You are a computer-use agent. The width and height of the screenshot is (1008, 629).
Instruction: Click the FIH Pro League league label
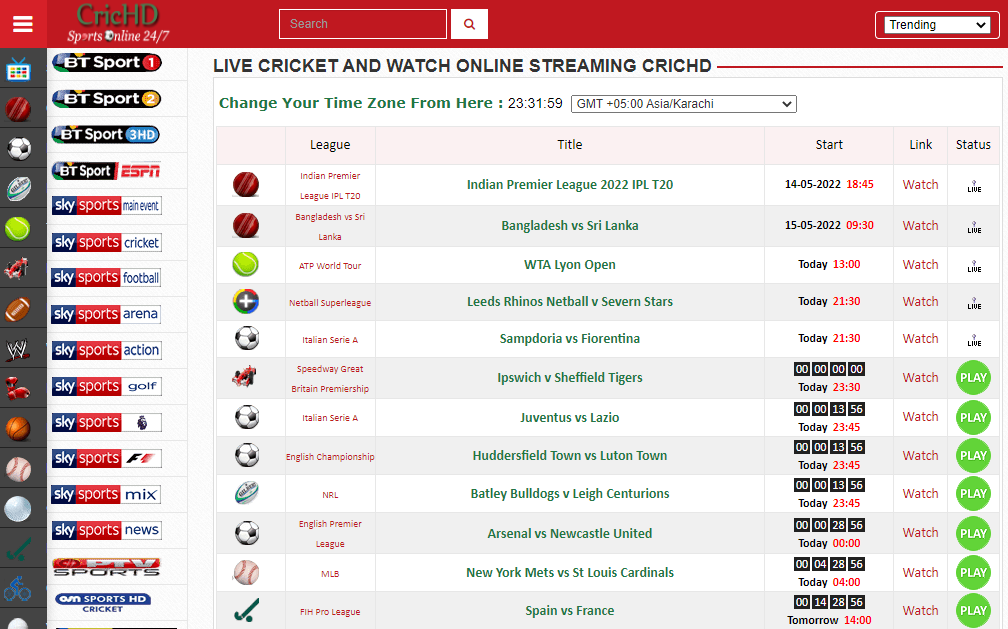(x=330, y=612)
